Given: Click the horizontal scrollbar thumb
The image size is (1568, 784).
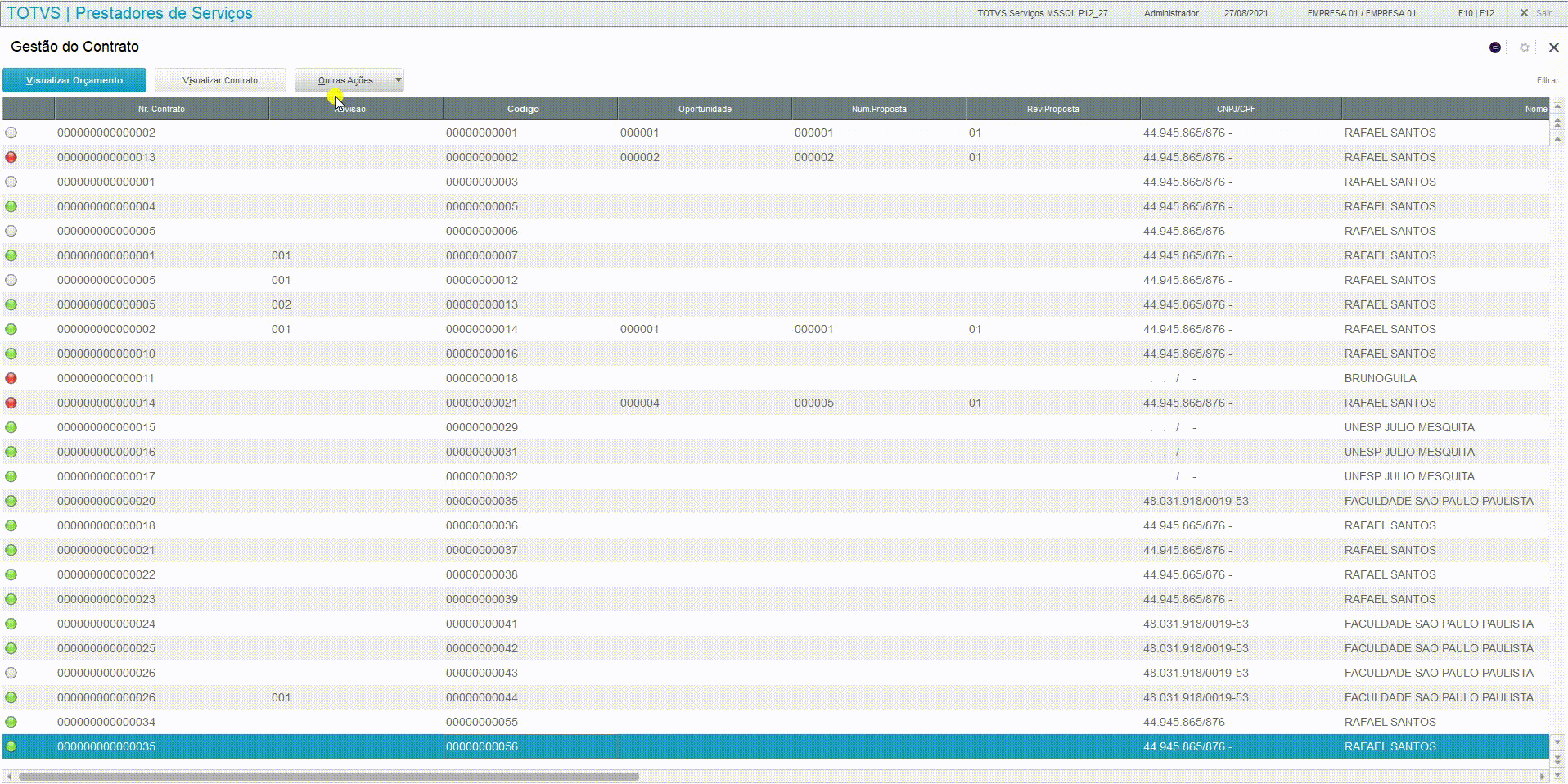Looking at the screenshot, I should [328, 776].
